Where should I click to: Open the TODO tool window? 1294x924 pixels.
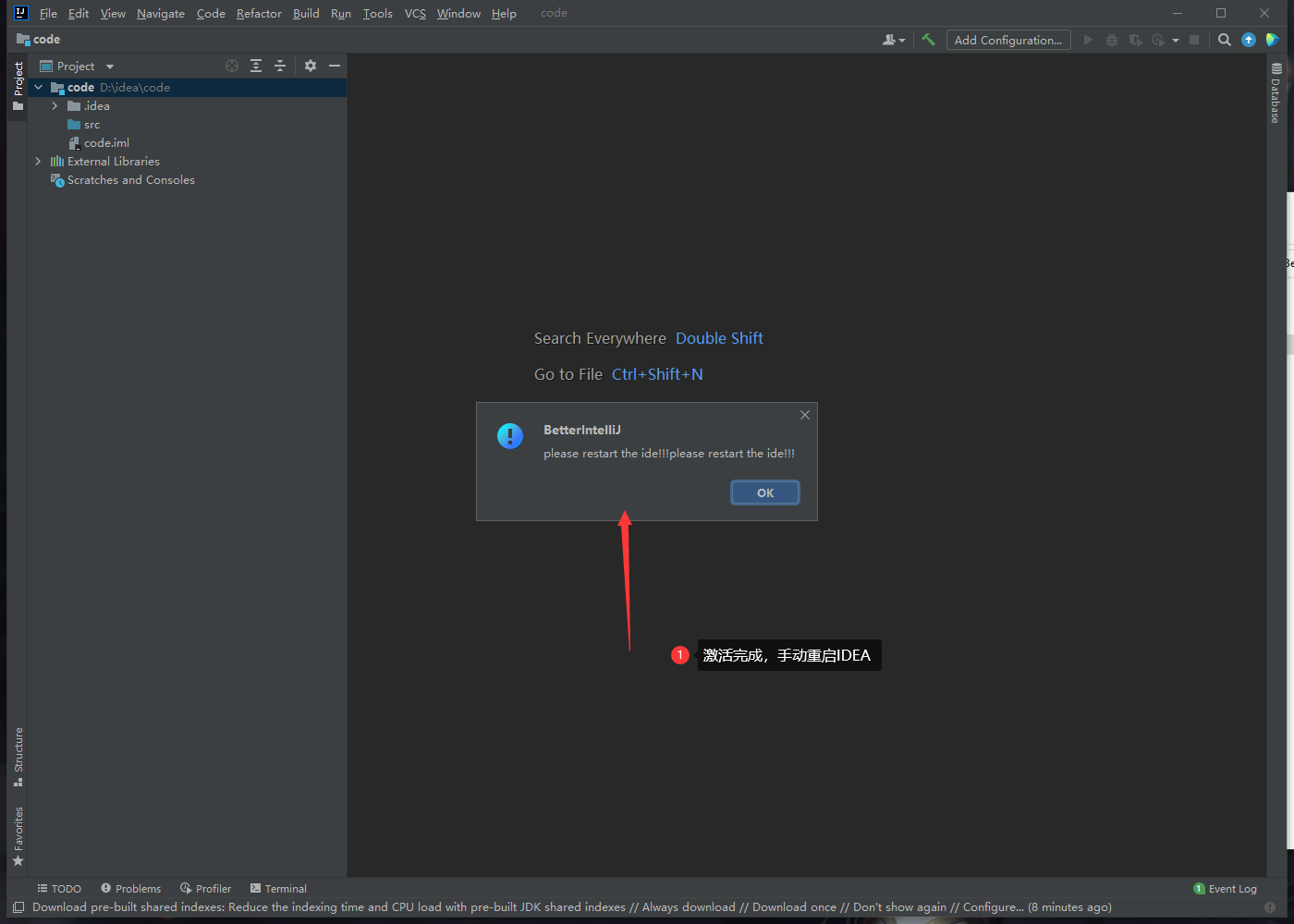click(59, 889)
